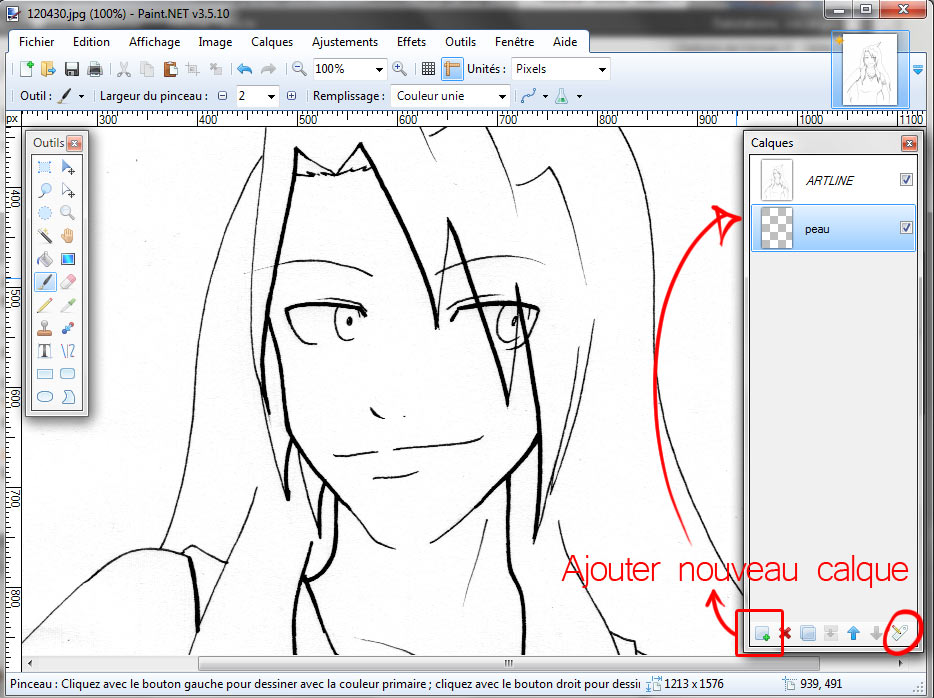Select the Pencil tool
The image size is (934, 698).
coord(45,305)
